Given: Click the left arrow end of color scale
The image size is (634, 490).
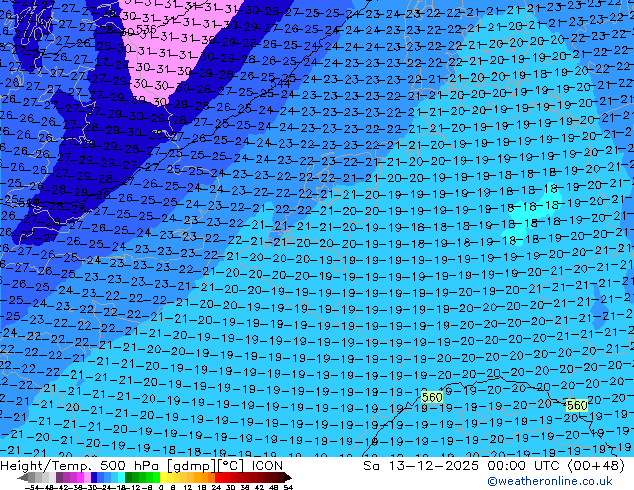Looking at the screenshot, I should click(22, 477).
